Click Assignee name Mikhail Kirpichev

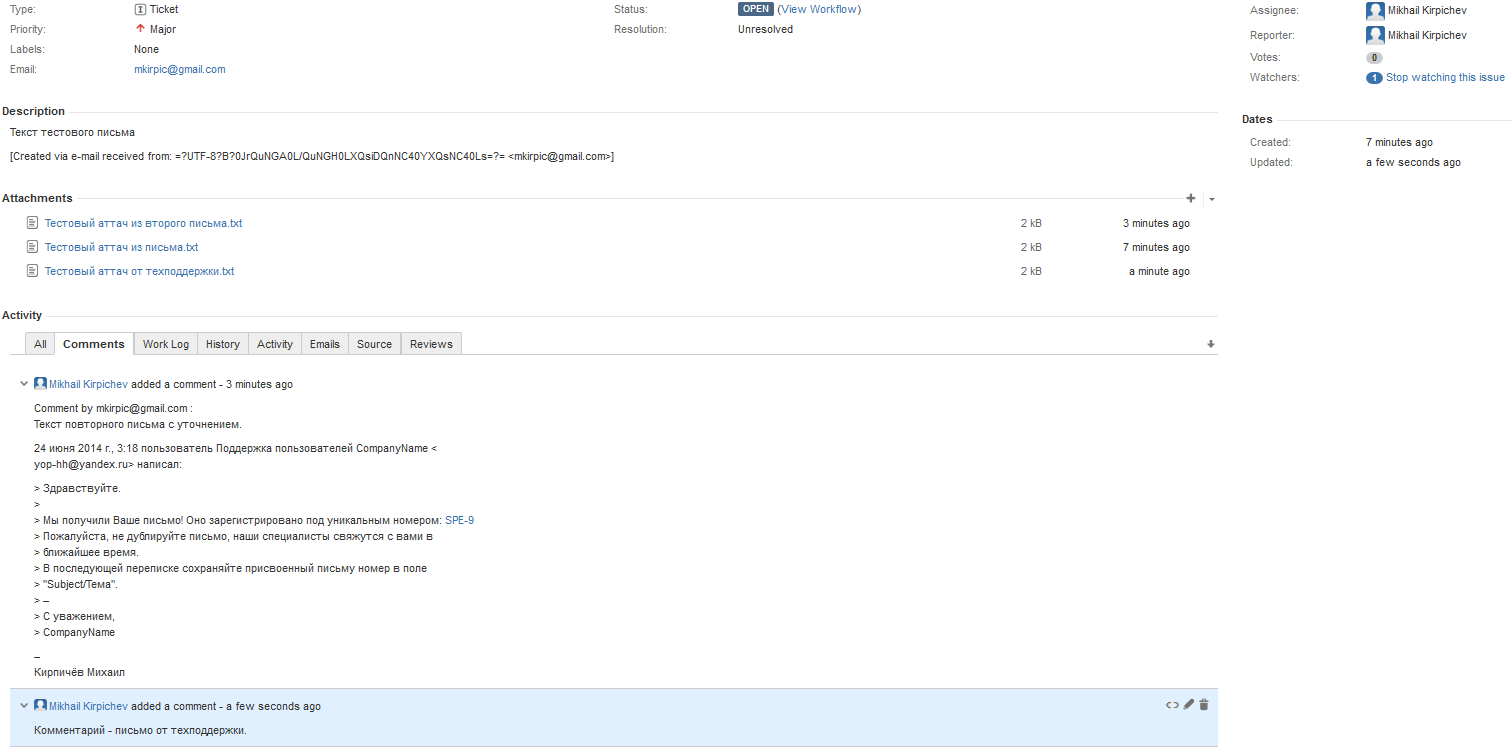(1427, 9)
